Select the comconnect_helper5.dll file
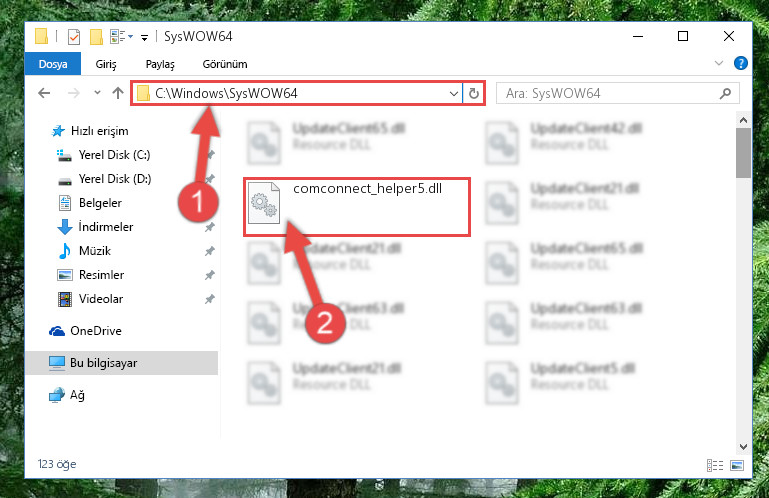This screenshot has height=498, width=769. (357, 207)
